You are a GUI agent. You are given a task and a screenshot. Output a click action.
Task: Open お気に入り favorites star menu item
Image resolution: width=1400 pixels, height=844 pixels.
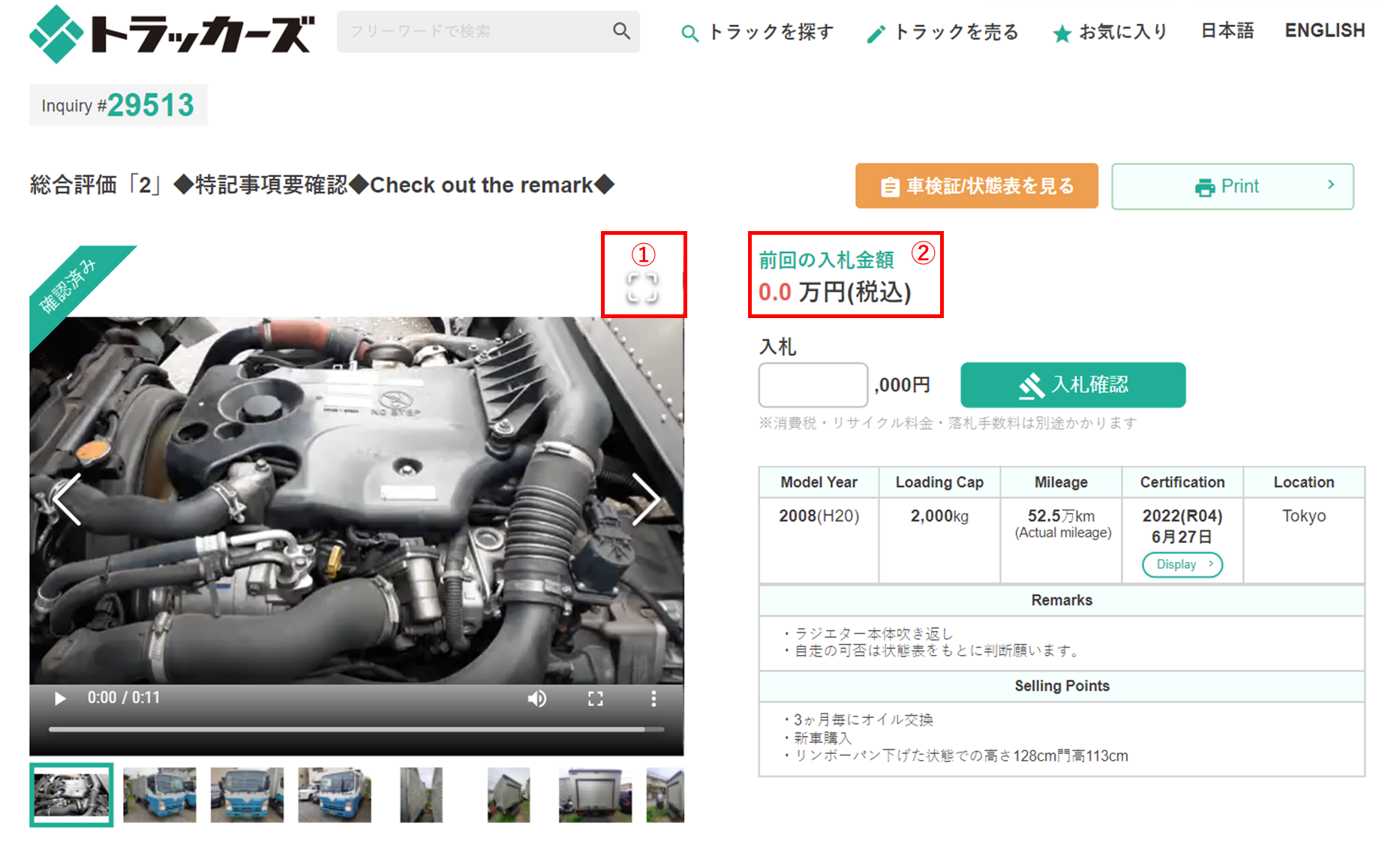[x=1110, y=32]
